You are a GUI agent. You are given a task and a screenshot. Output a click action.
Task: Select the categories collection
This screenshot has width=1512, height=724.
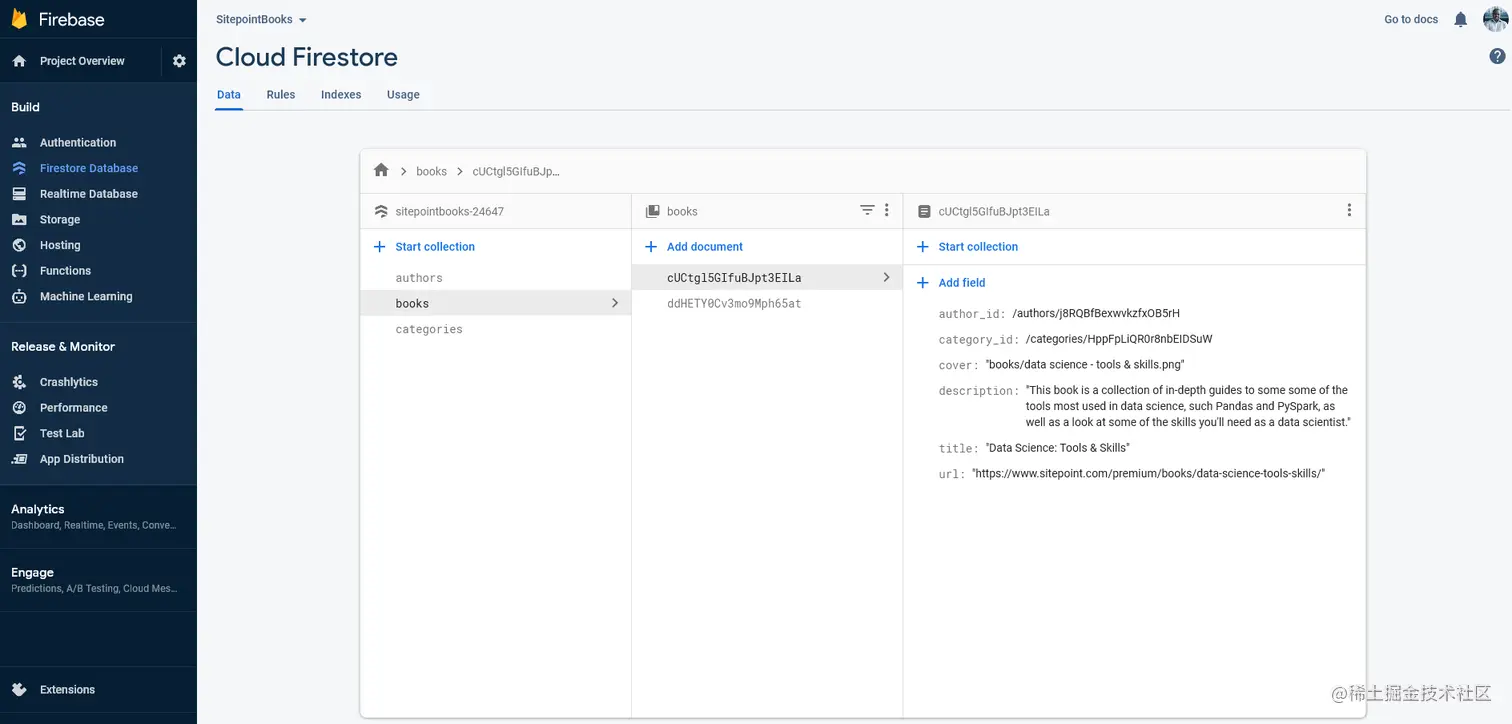[x=429, y=328]
